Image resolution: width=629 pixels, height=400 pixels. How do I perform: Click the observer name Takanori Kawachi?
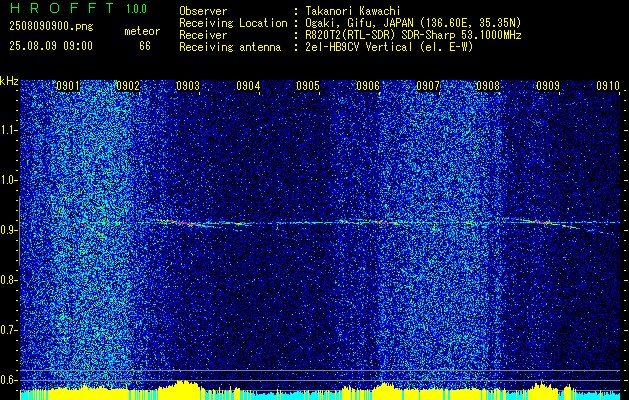pyautogui.click(x=351, y=11)
